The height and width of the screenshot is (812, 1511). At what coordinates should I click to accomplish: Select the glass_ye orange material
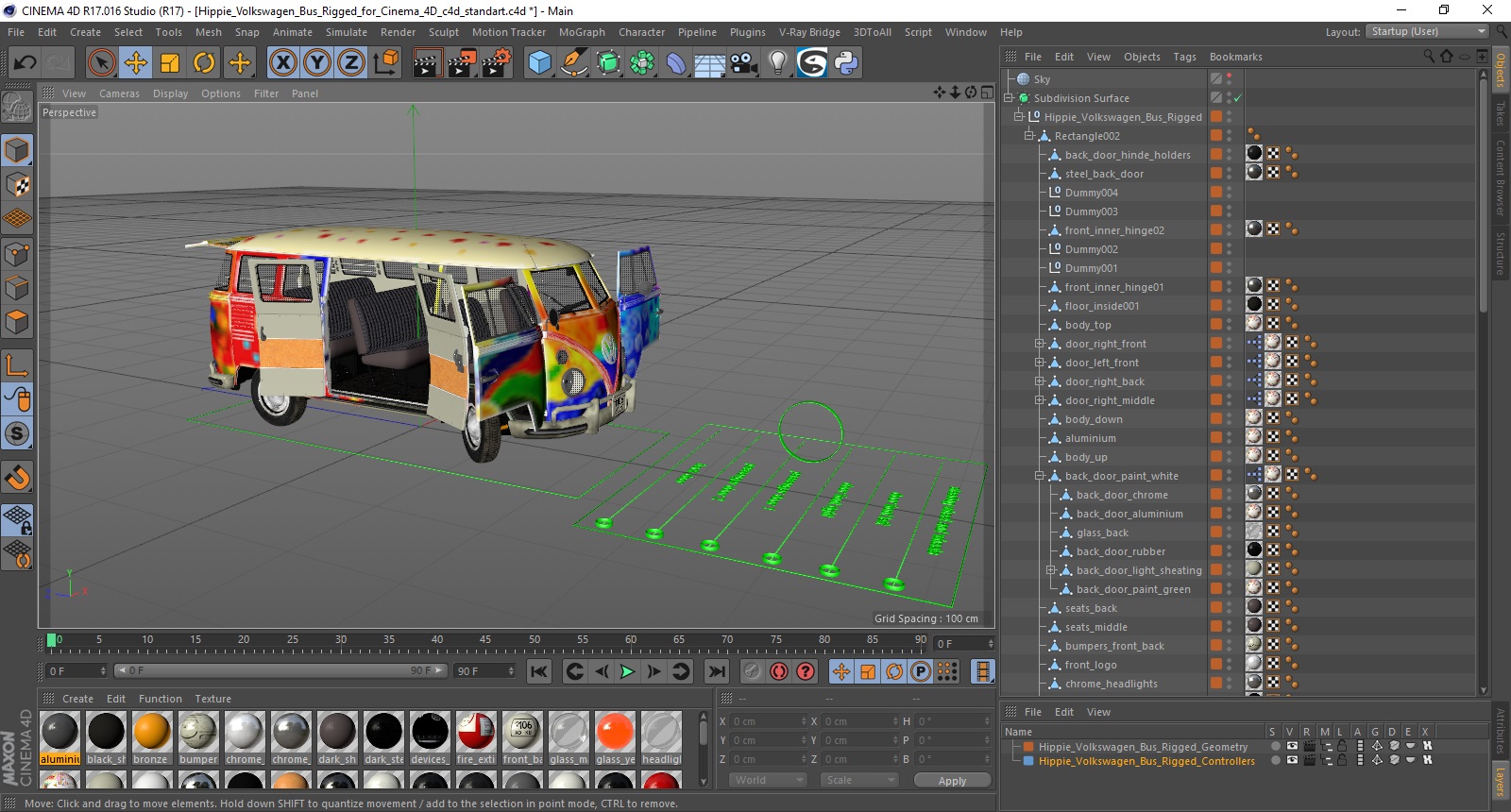[x=615, y=732]
